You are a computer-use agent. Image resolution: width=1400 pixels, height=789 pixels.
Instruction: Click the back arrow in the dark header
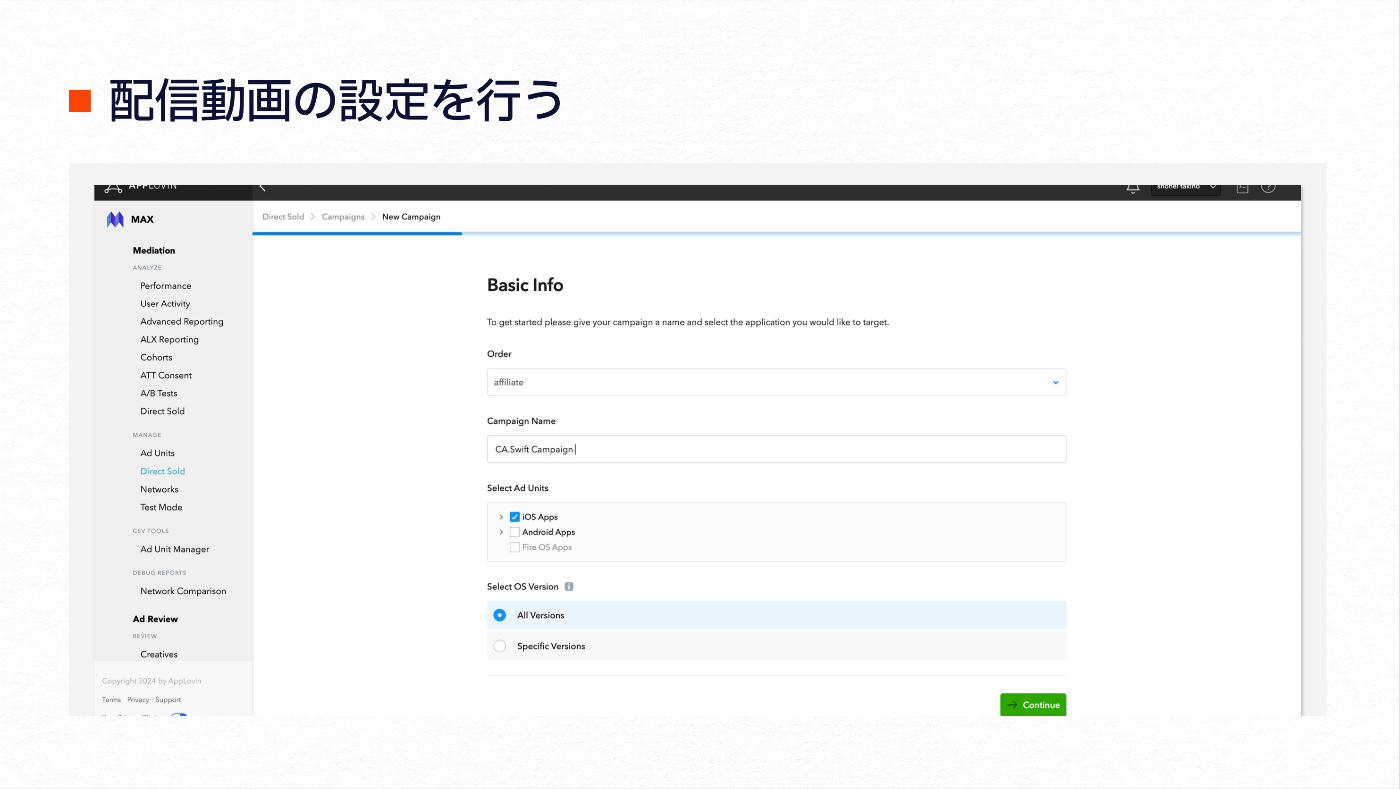[x=263, y=188]
